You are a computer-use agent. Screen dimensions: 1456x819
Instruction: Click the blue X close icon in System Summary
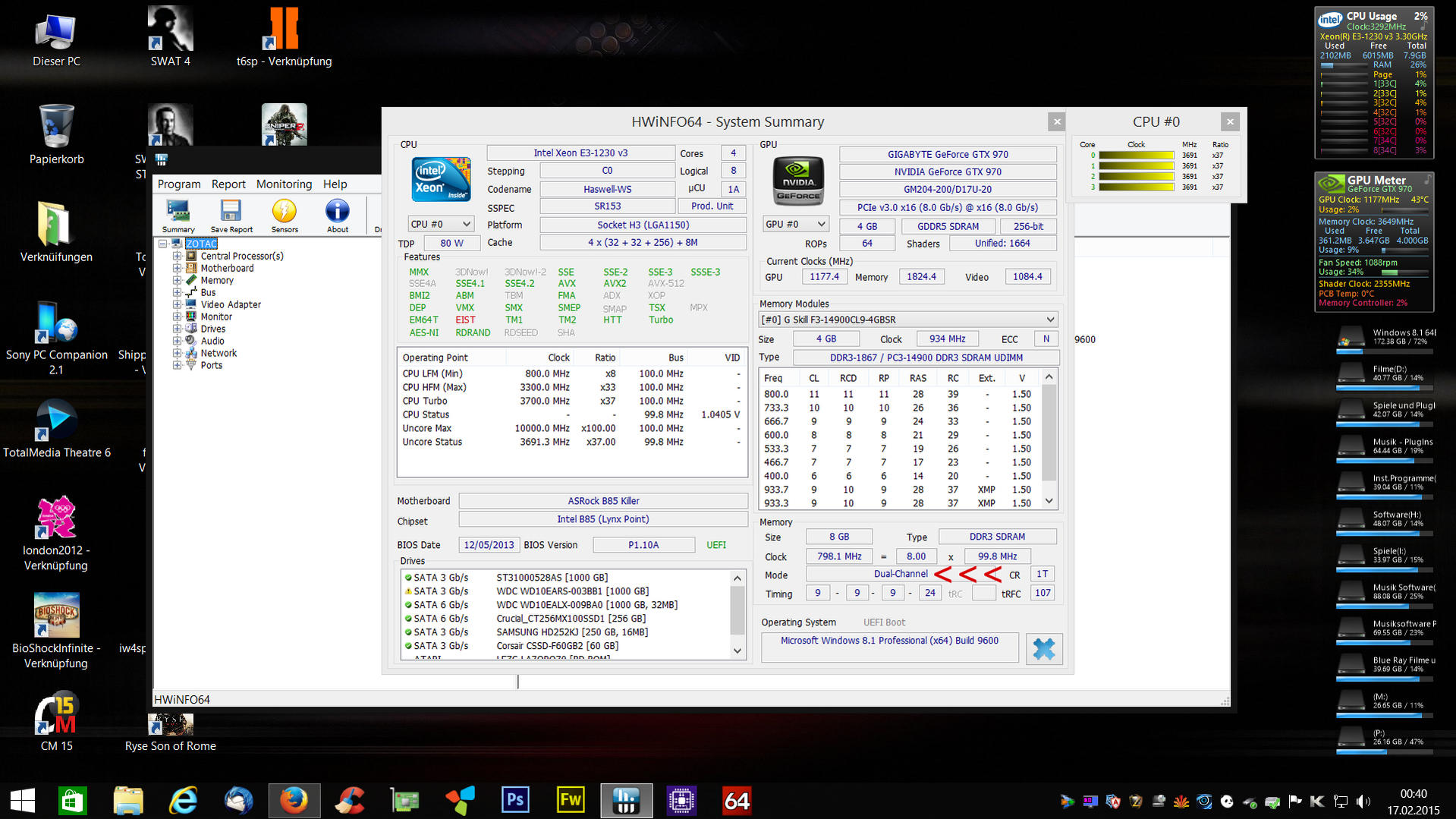point(1044,649)
